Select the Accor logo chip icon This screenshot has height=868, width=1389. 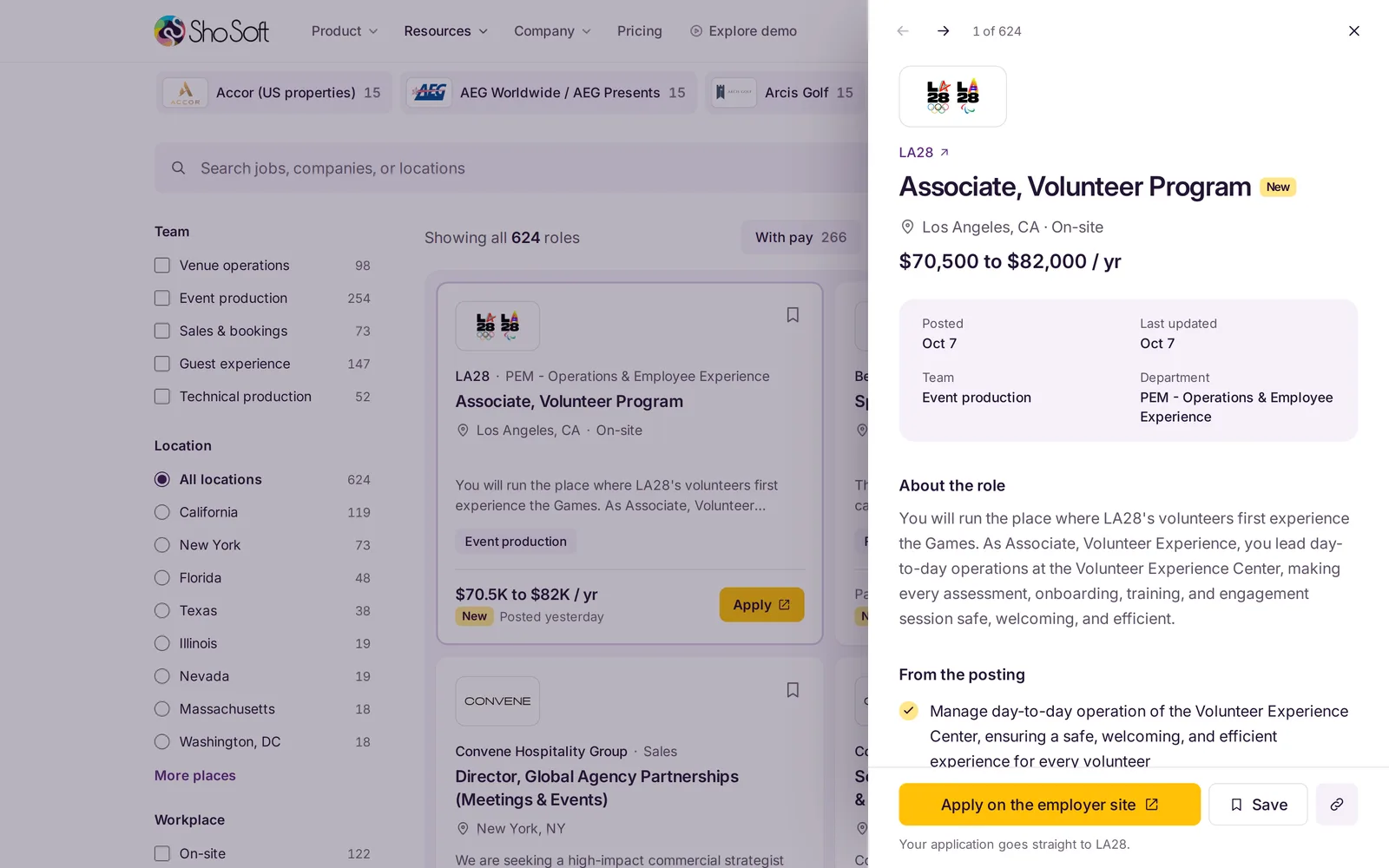coord(185,93)
